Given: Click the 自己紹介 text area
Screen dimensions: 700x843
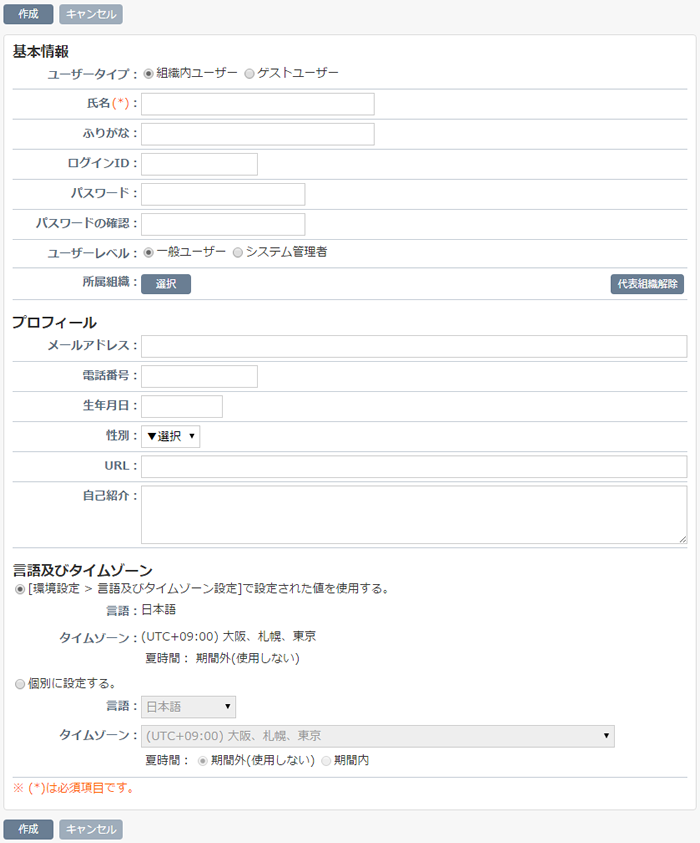Looking at the screenshot, I should pyautogui.click(x=414, y=514).
